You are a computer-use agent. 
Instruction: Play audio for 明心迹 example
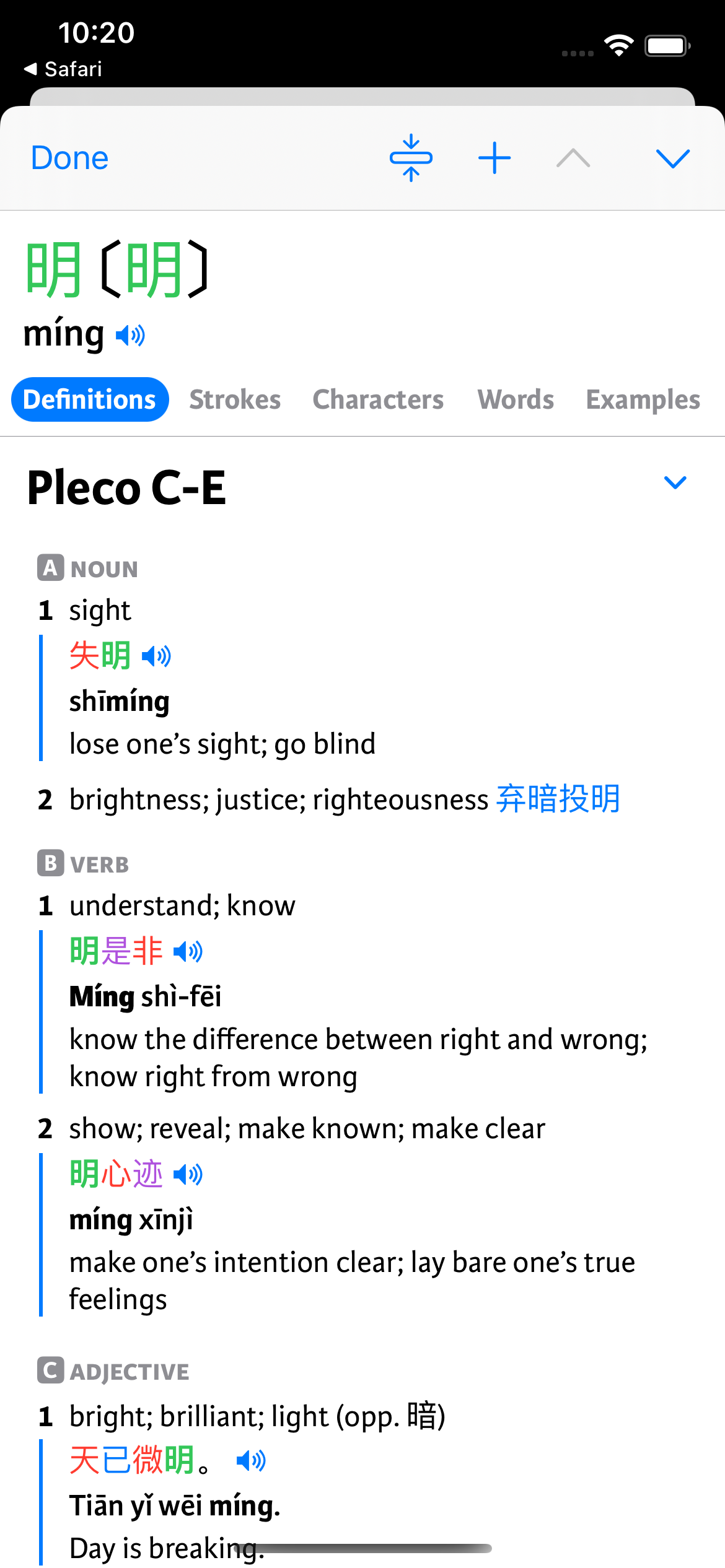[188, 1174]
